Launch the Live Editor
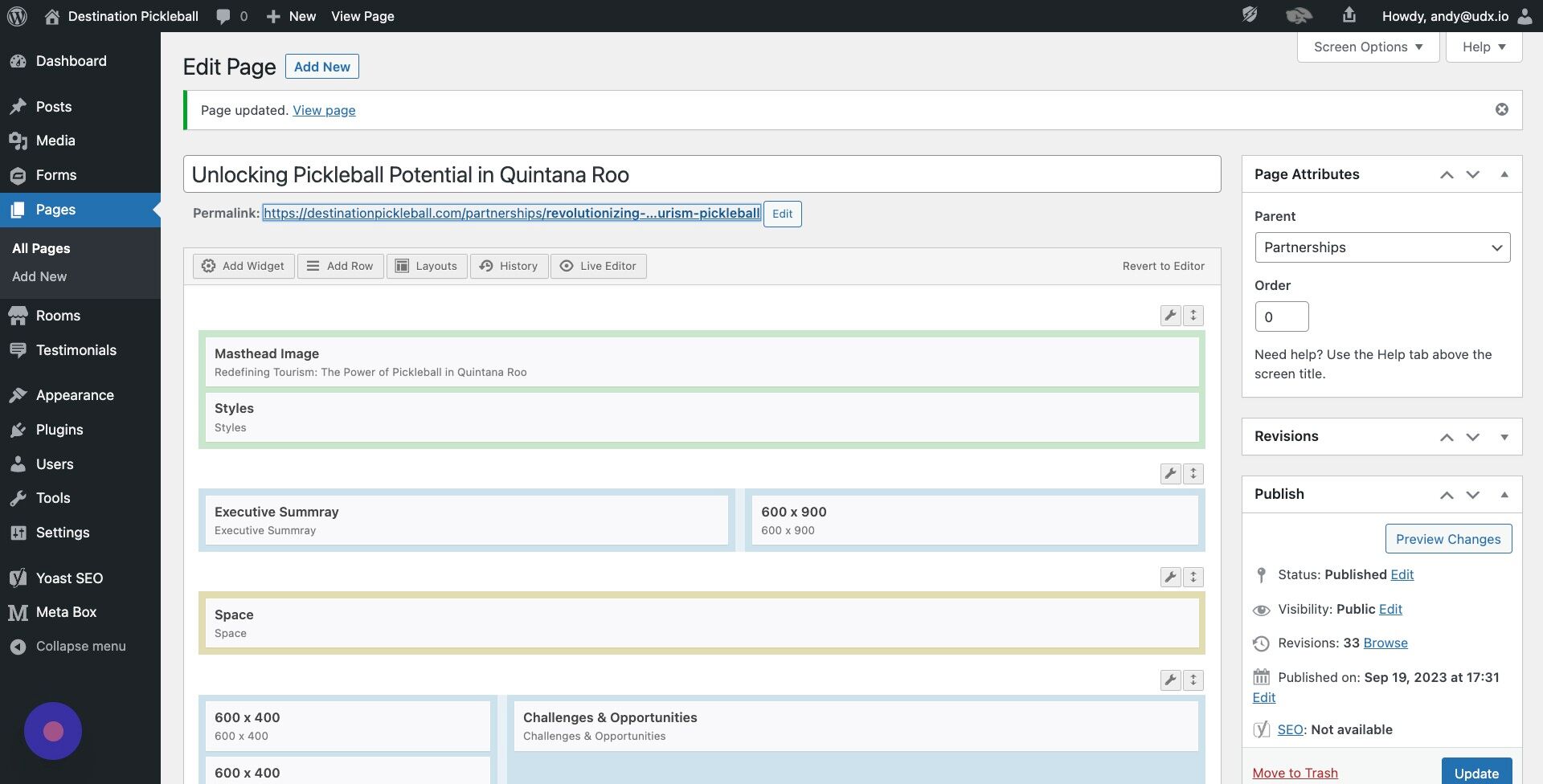This screenshot has width=1543, height=784. pyautogui.click(x=599, y=266)
